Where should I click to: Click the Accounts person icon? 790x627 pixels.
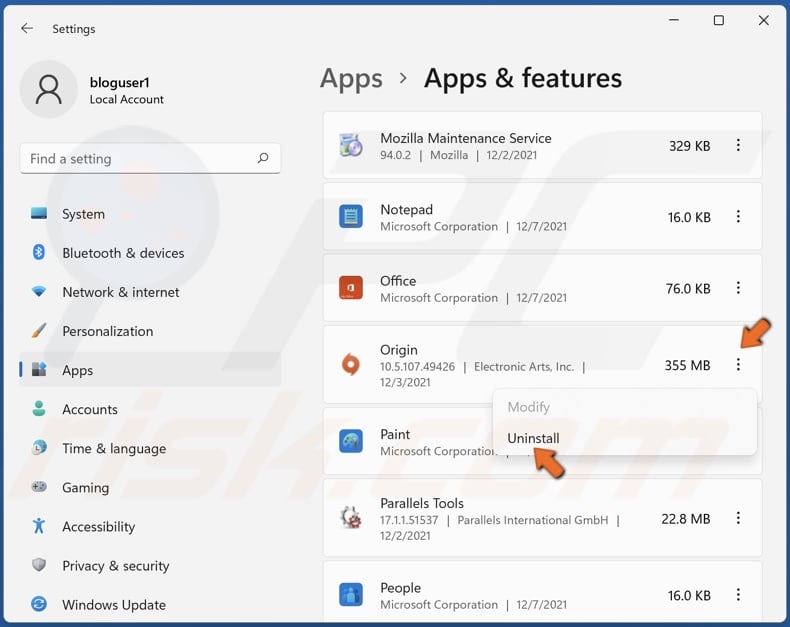click(x=39, y=408)
